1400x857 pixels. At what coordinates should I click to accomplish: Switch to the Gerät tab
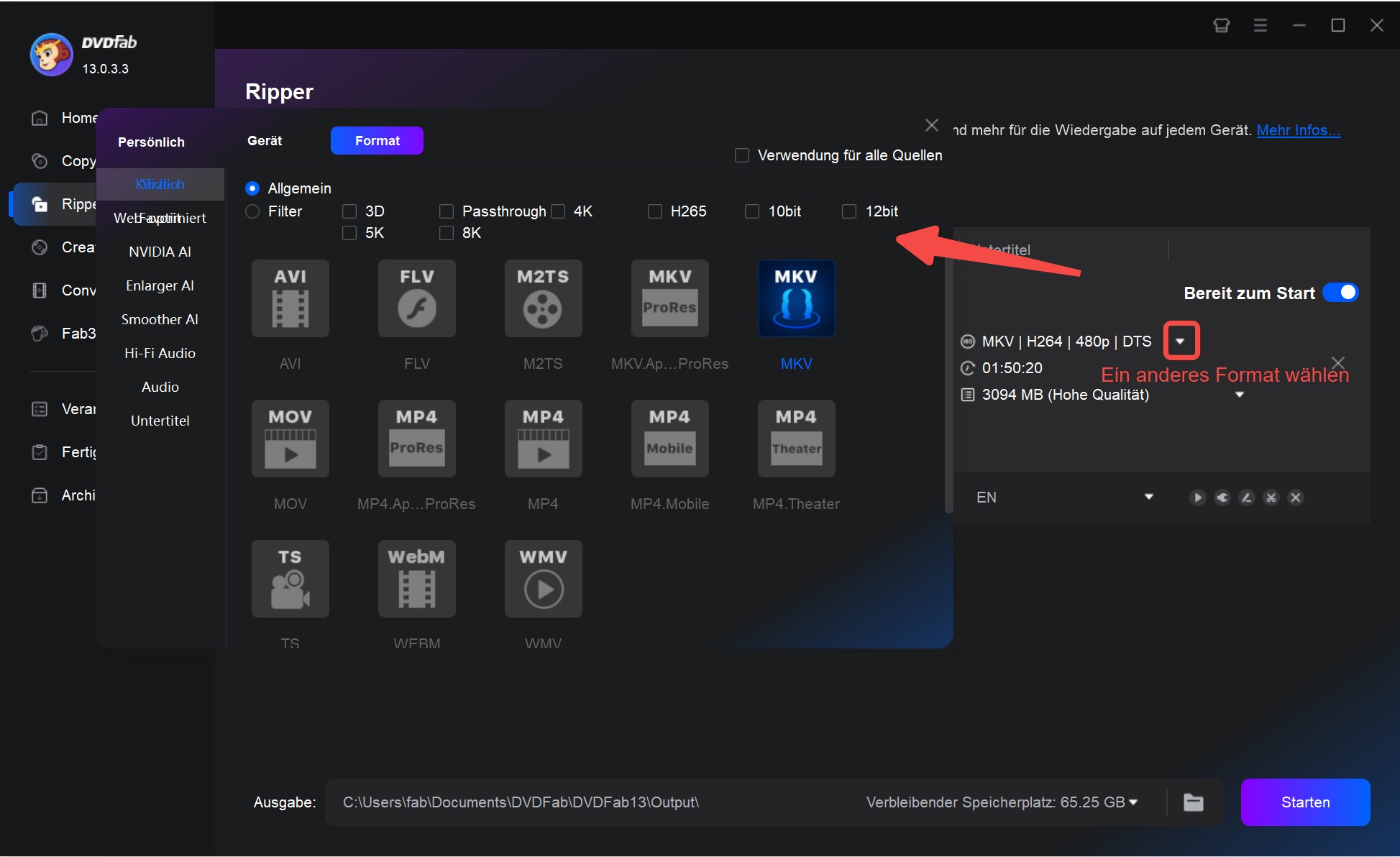point(265,141)
